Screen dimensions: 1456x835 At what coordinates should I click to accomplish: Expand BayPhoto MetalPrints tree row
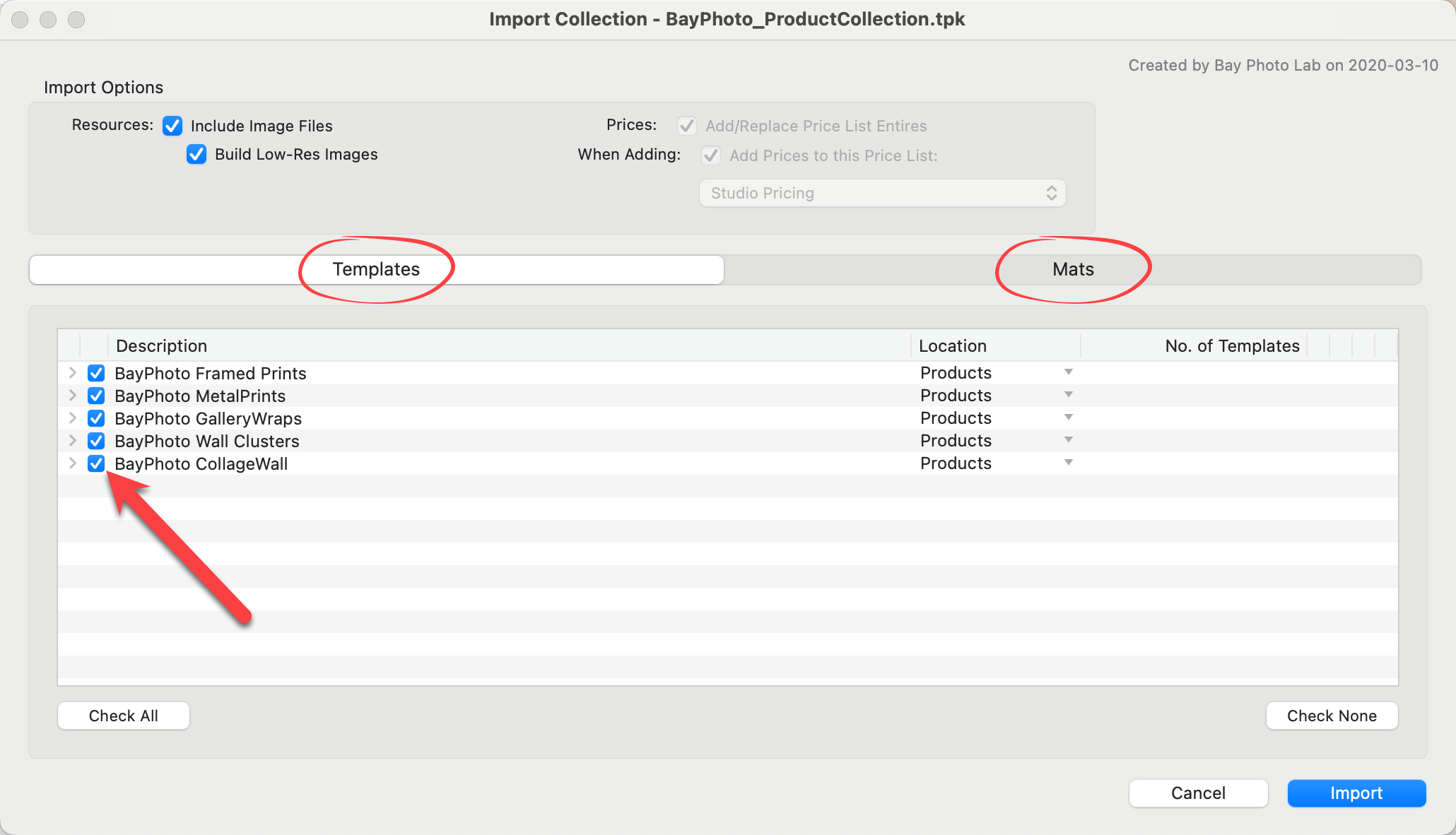click(x=72, y=395)
